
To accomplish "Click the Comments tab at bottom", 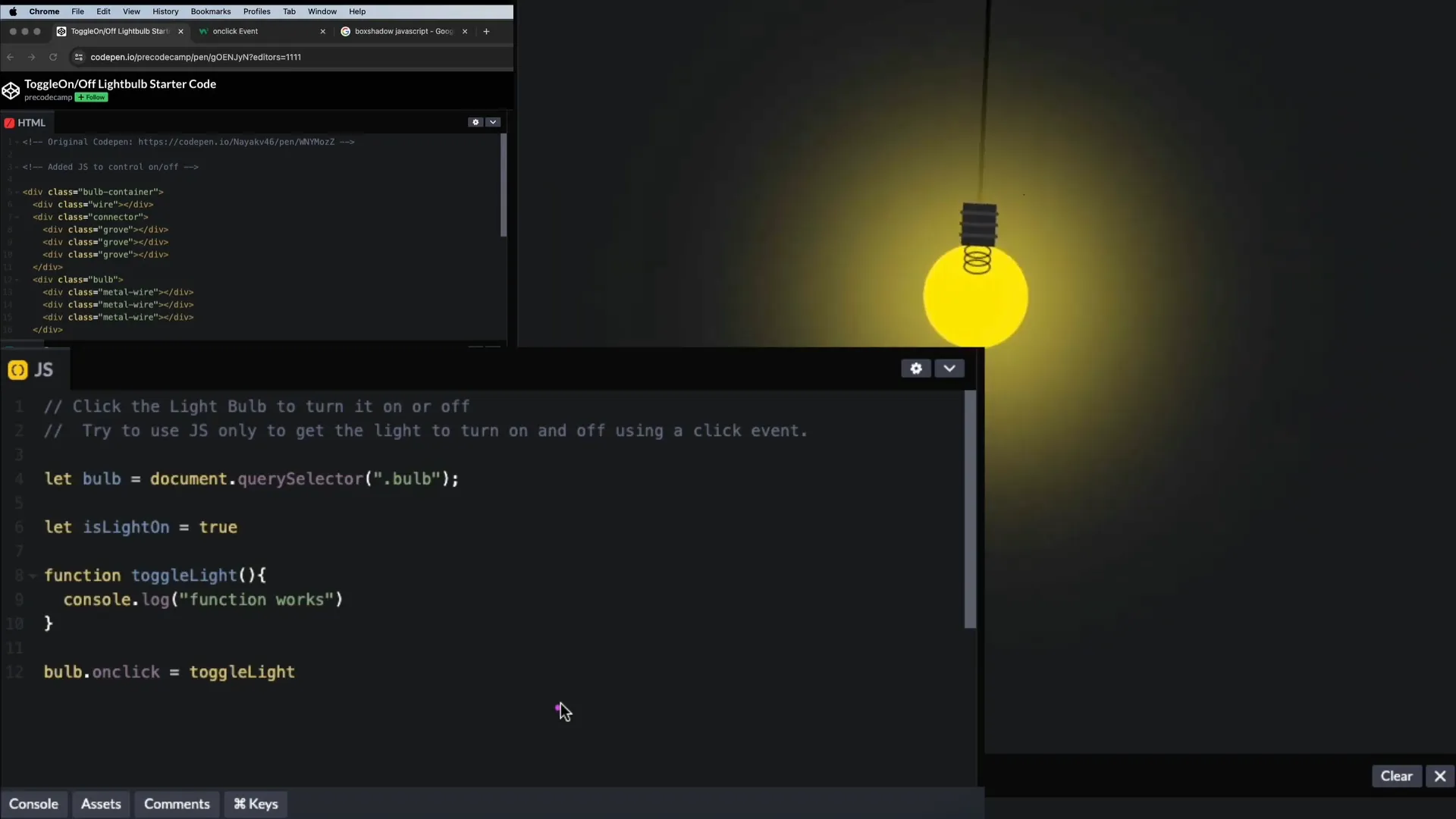I will tap(177, 803).
